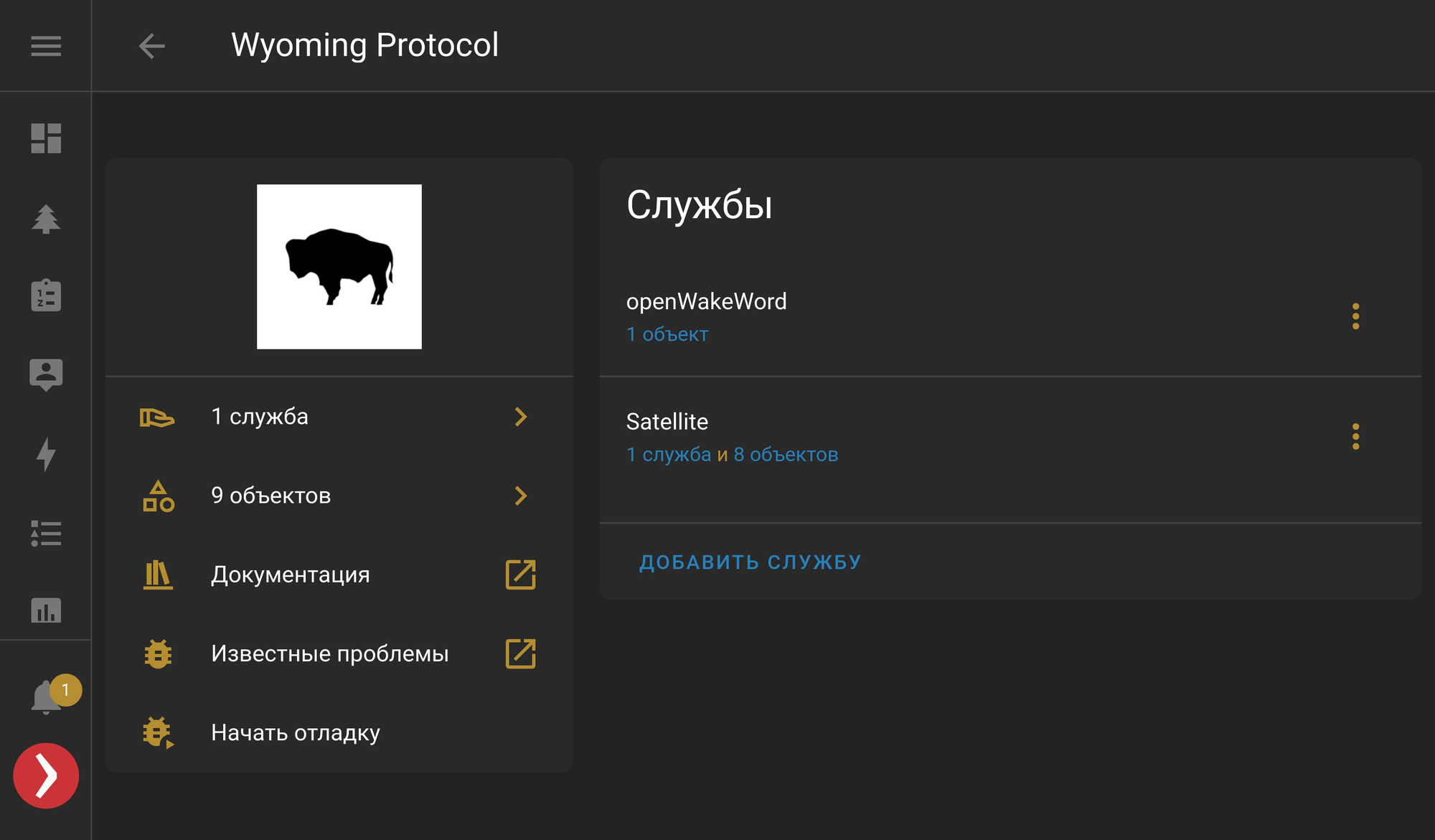1435x840 pixels.
Task: Expand the 1 служба chevron
Action: pos(521,417)
